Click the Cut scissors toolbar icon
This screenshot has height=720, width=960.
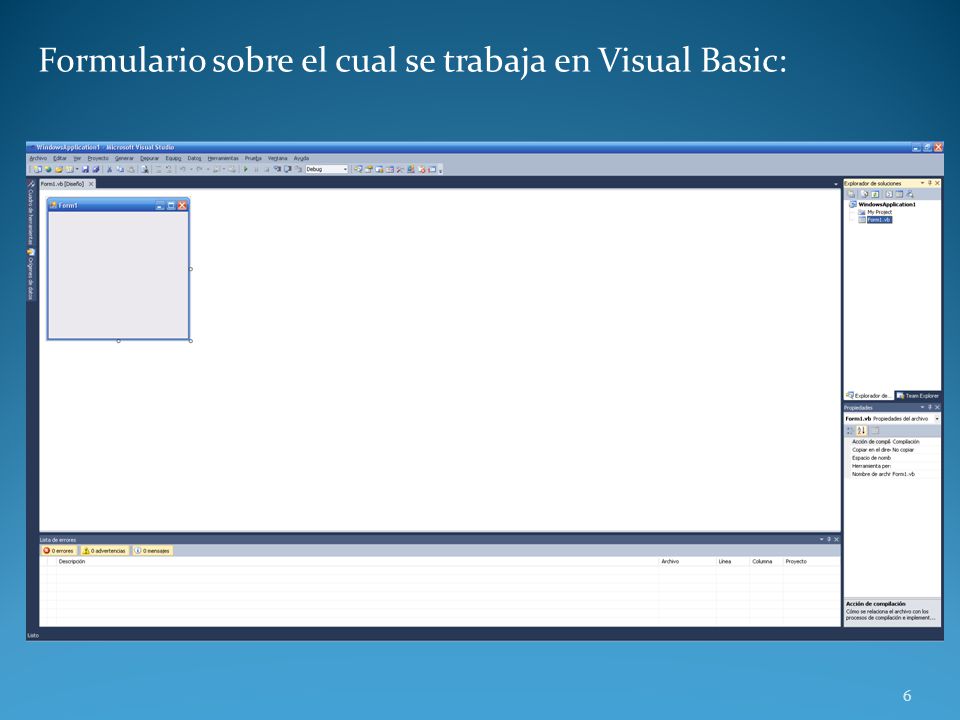(109, 169)
